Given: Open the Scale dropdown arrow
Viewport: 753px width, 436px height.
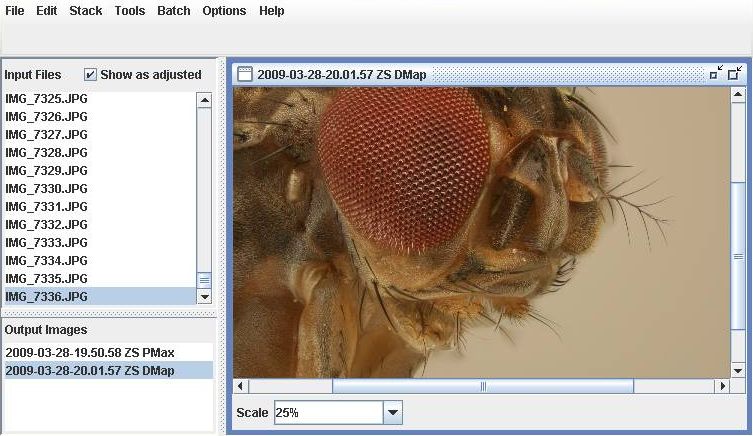Looking at the screenshot, I should click(393, 412).
